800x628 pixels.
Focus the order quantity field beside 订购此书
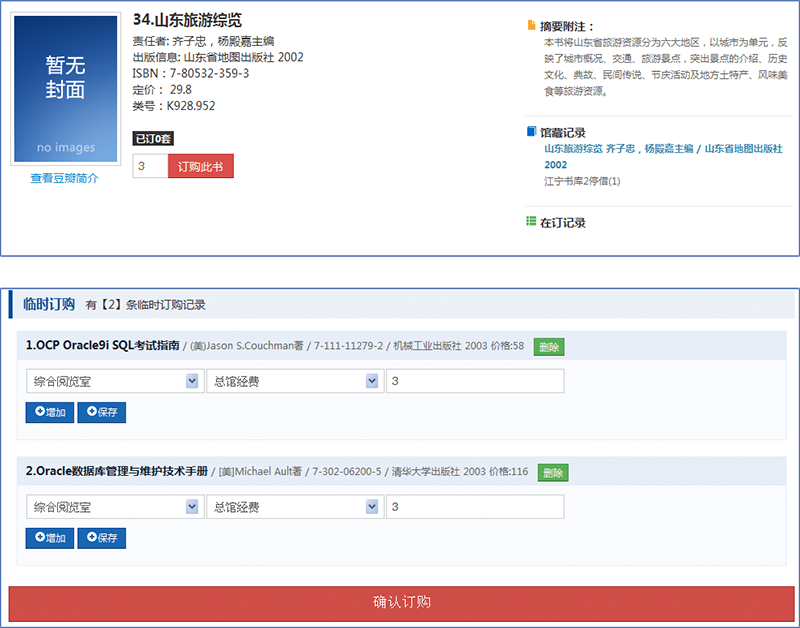point(150,166)
